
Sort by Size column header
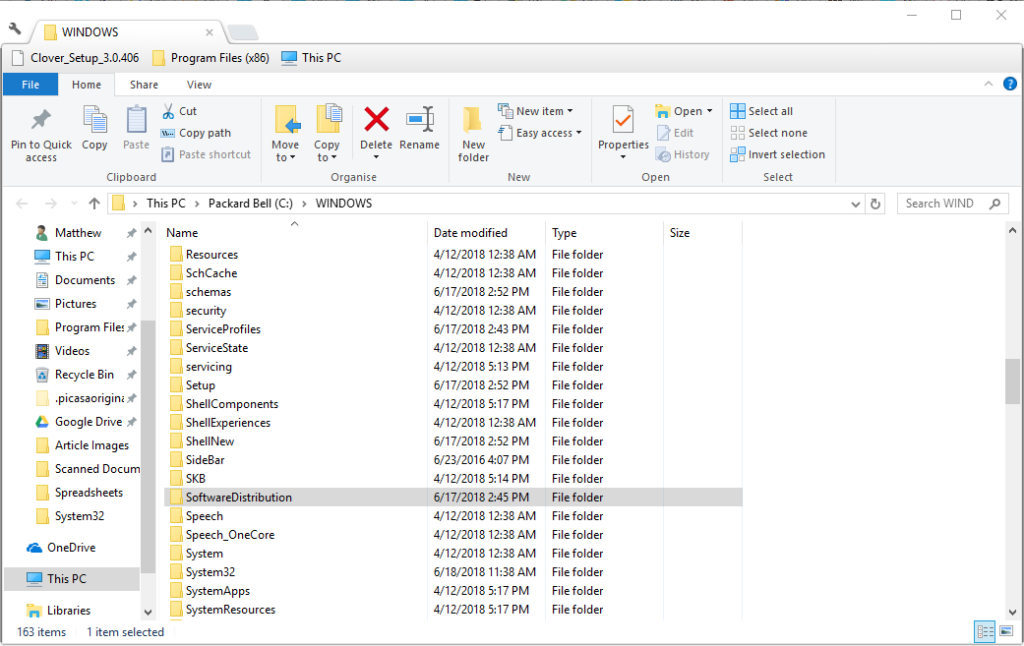click(703, 233)
